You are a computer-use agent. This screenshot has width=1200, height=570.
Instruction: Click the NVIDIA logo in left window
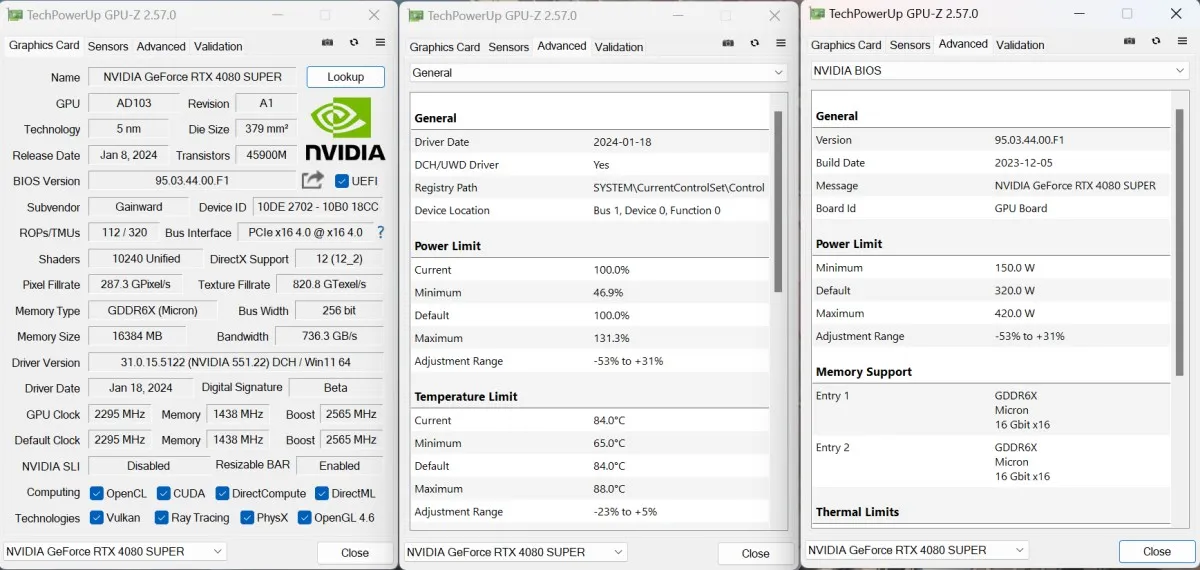point(345,129)
